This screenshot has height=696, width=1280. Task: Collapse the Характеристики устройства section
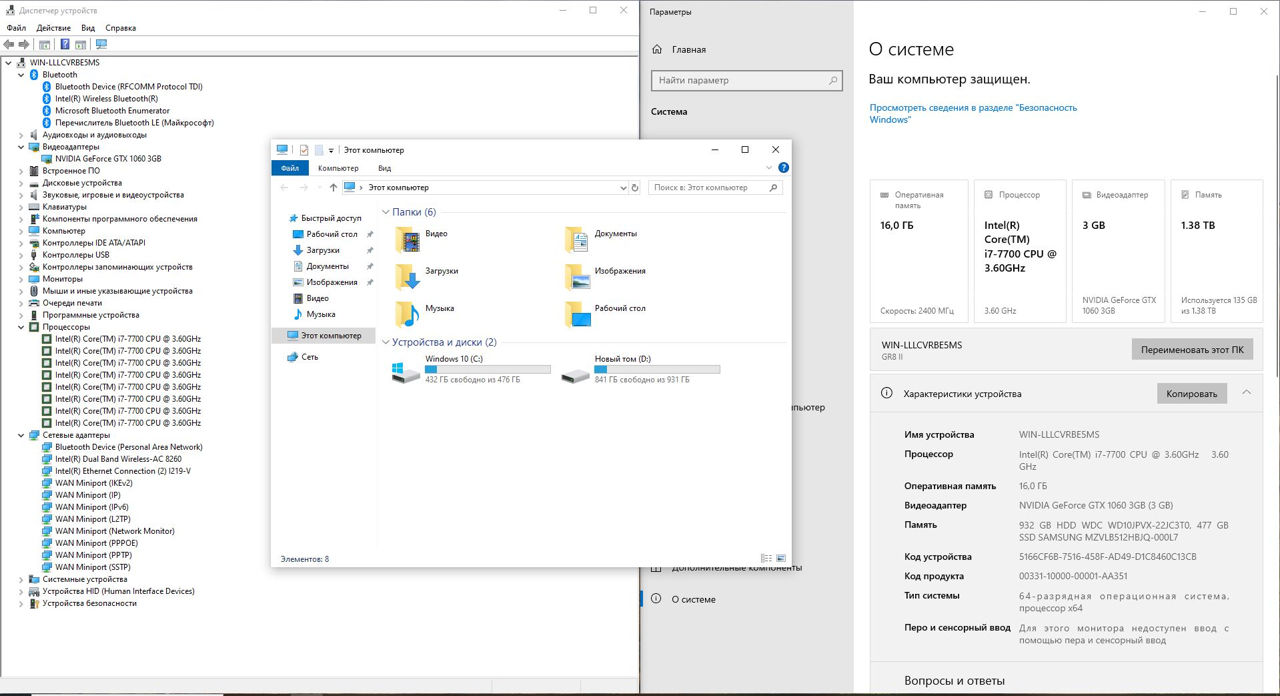pyautogui.click(x=1246, y=393)
